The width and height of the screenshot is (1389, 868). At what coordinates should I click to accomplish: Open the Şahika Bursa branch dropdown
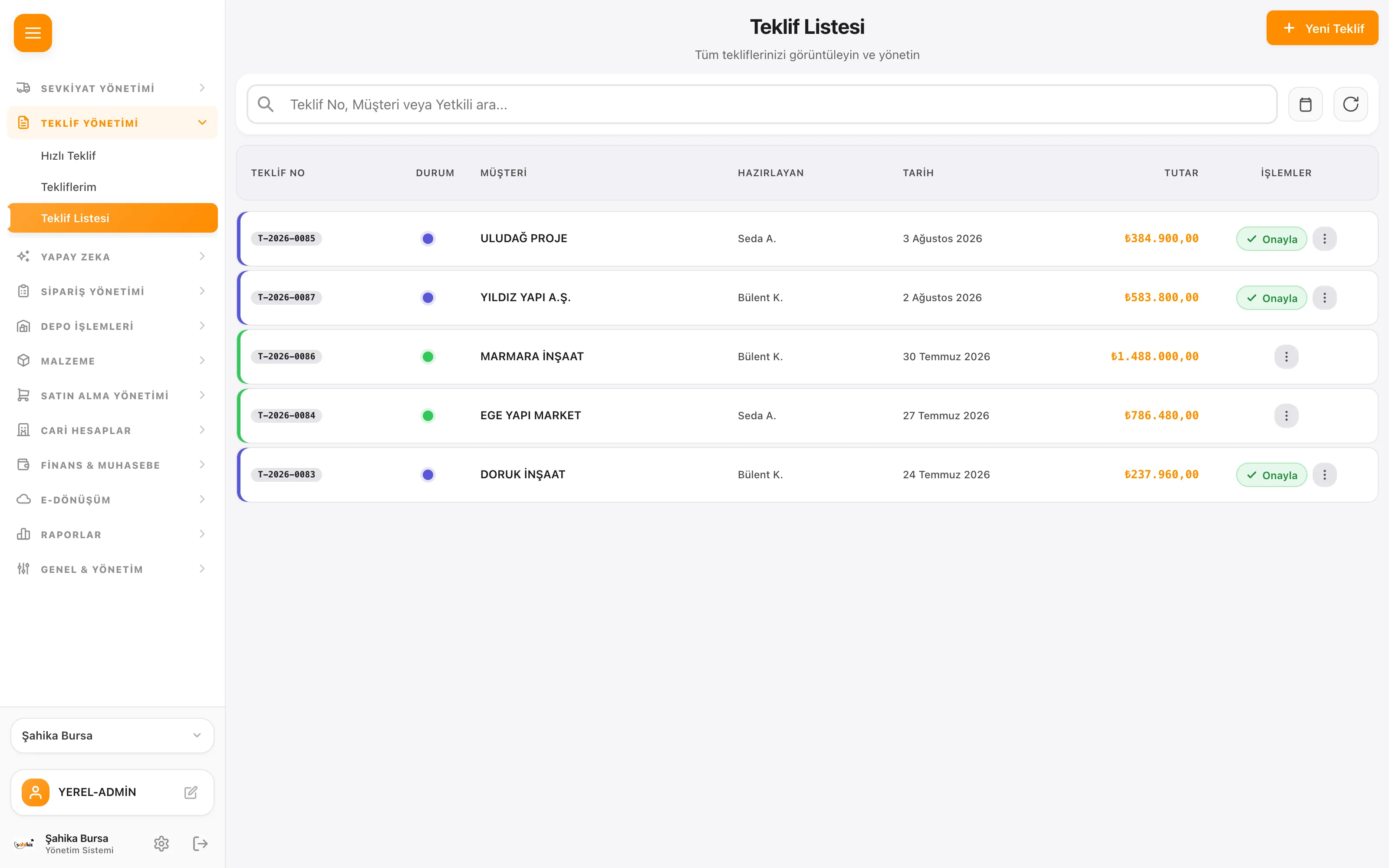(x=112, y=735)
